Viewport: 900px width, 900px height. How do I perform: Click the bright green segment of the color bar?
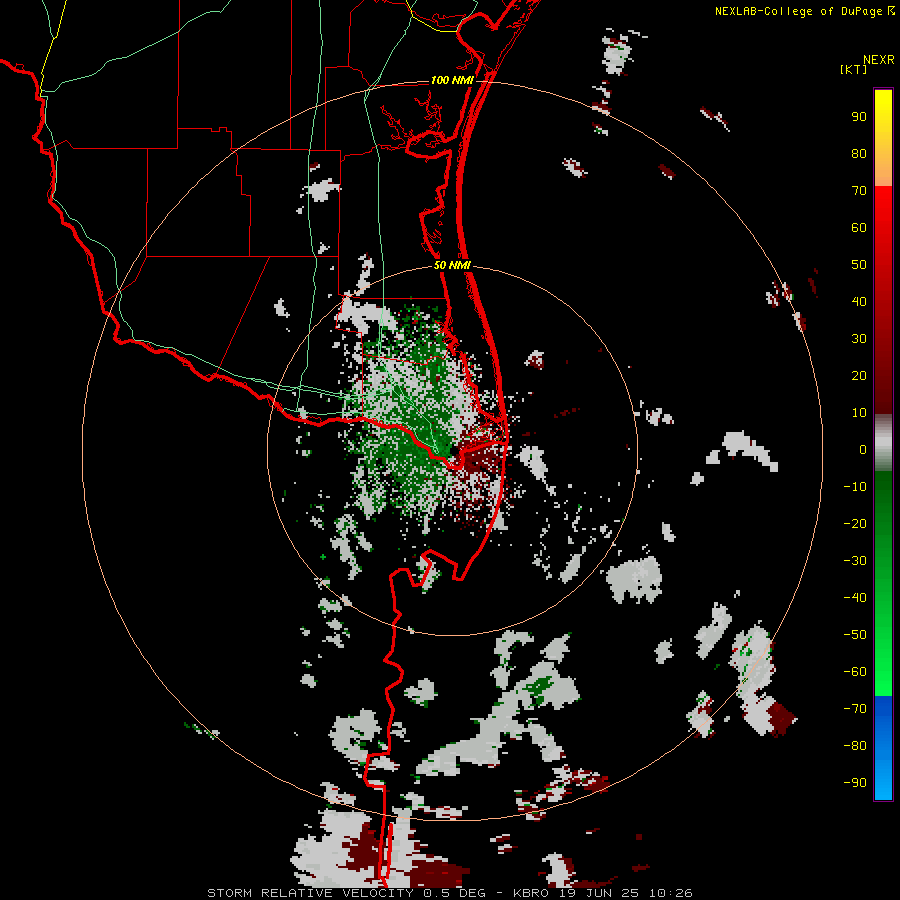point(883,583)
